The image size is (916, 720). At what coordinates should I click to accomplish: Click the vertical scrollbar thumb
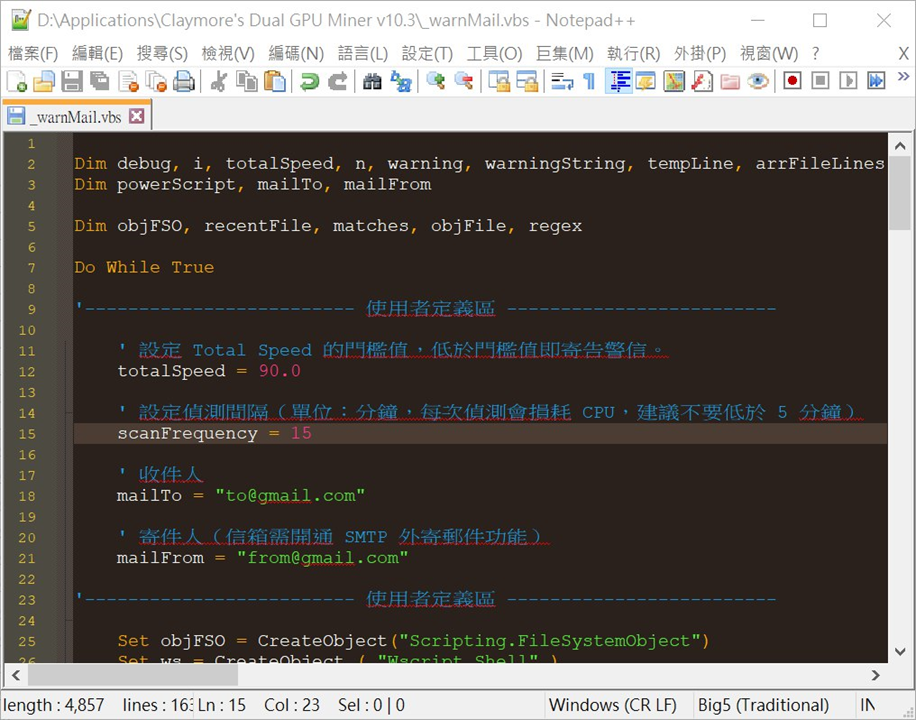(900, 194)
